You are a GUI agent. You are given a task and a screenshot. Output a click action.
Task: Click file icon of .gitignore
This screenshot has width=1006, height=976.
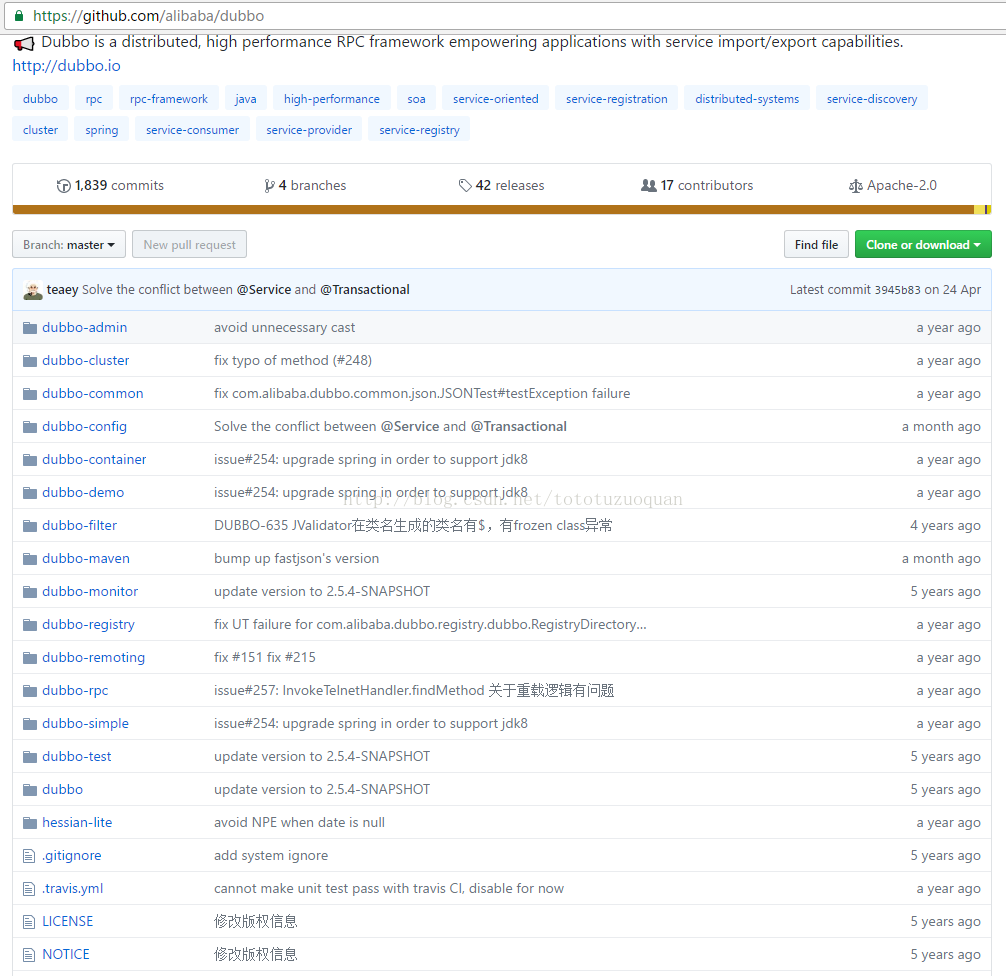(29, 856)
